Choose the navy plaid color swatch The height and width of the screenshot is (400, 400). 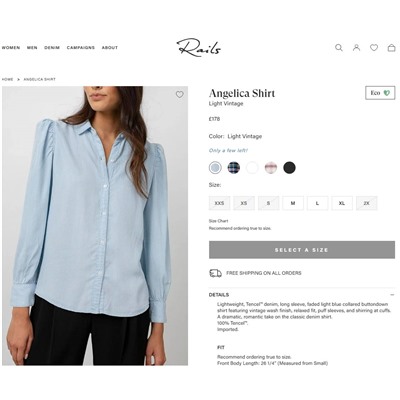[234, 168]
